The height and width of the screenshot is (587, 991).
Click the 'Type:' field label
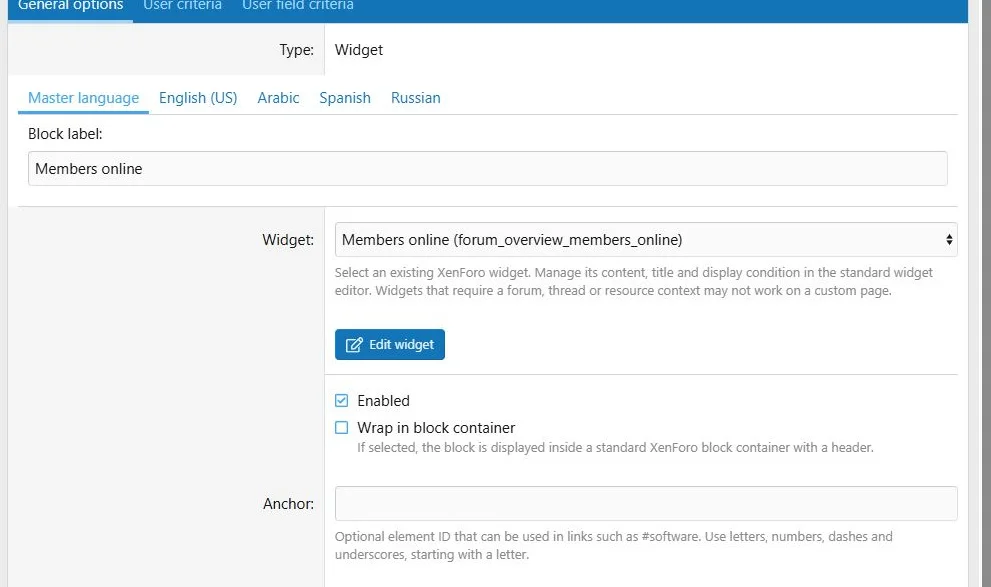pyautogui.click(x=296, y=50)
